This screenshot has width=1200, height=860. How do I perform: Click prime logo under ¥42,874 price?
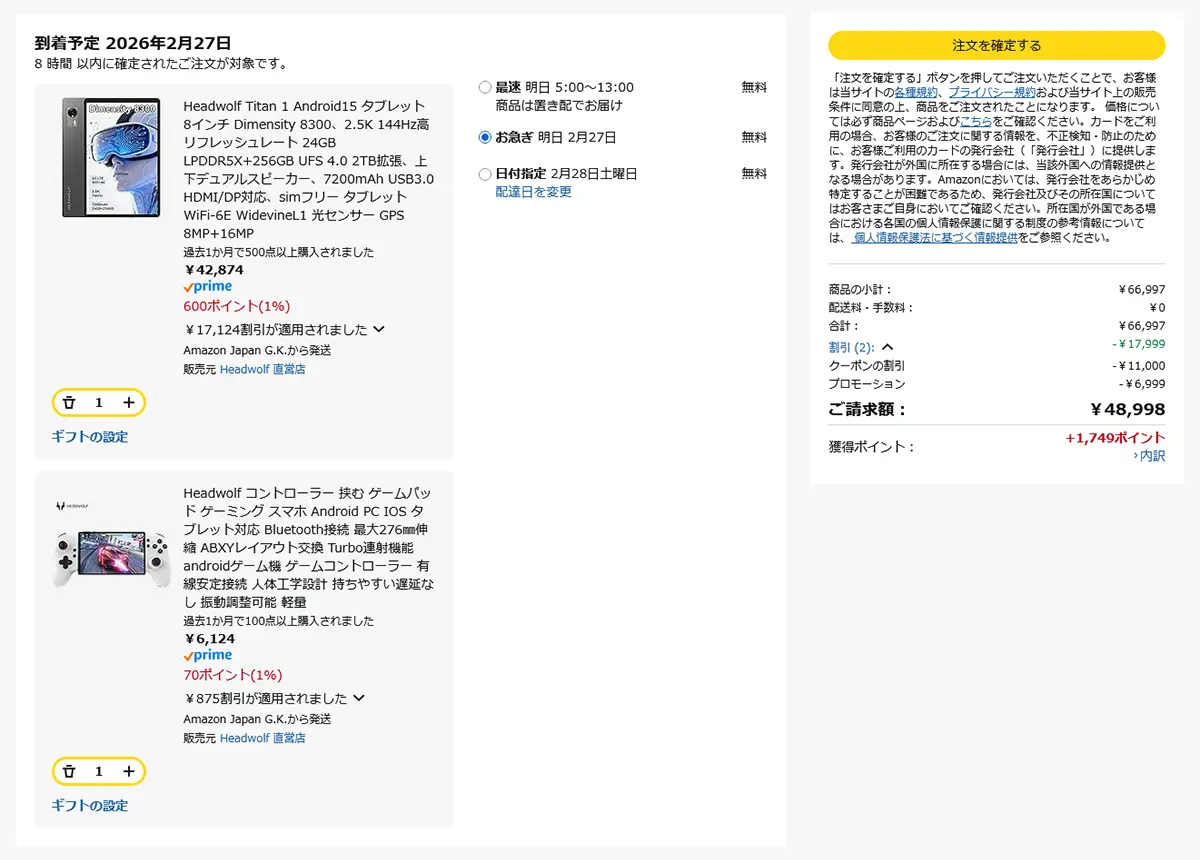208,287
